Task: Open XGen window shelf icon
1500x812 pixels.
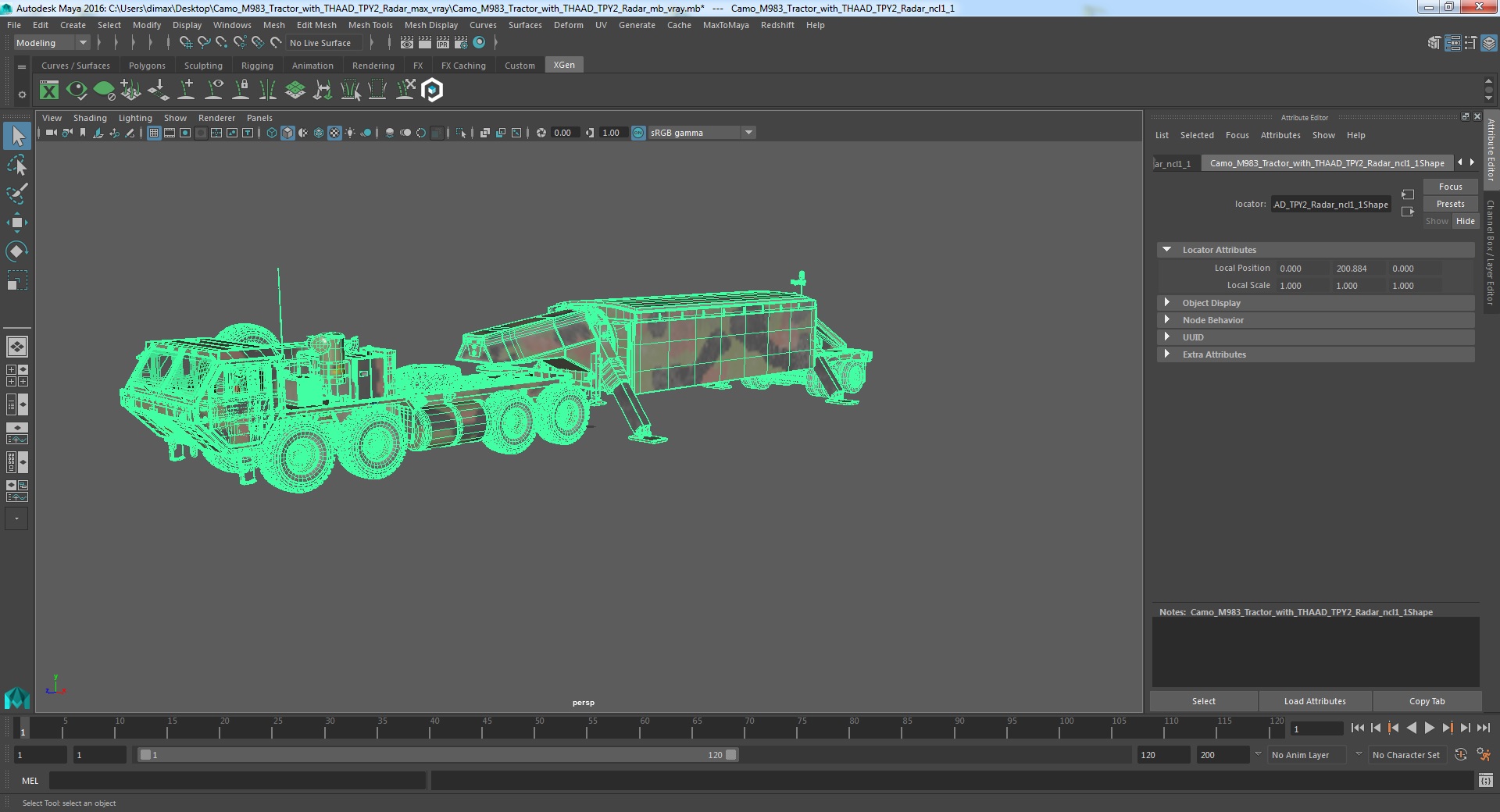Action: [49, 91]
